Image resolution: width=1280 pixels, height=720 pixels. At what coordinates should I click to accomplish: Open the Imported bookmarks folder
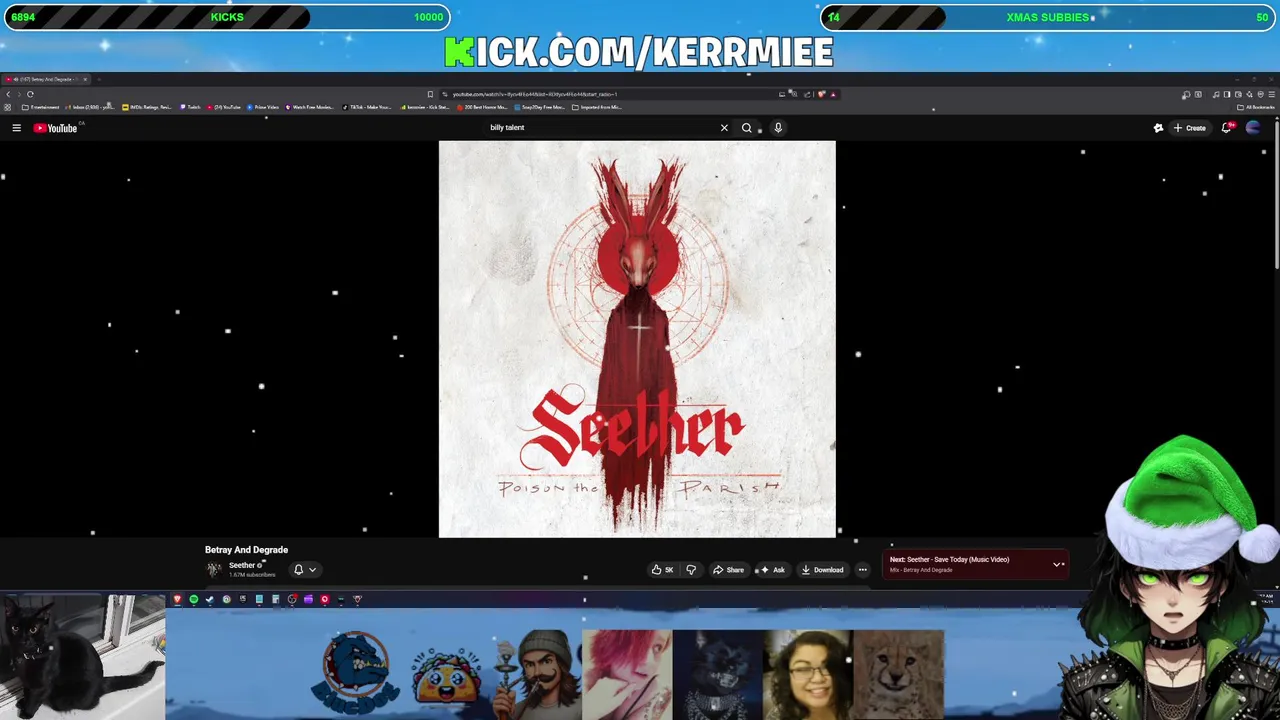tap(597, 107)
